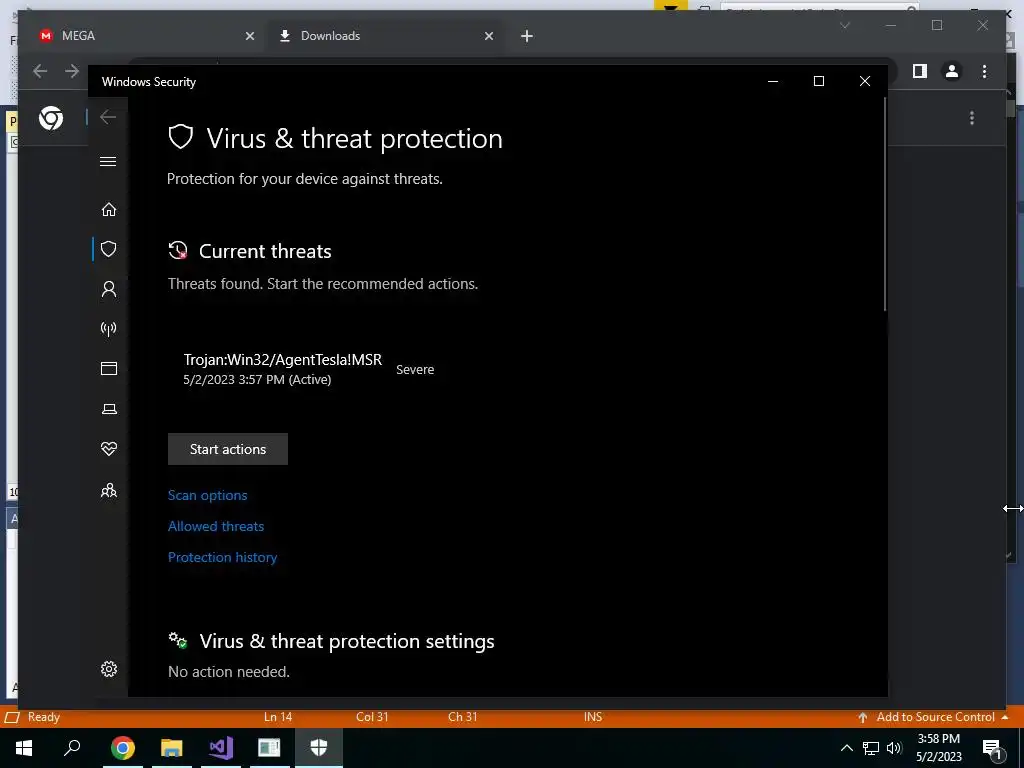Image resolution: width=1024 pixels, height=768 pixels.
Task: Click Ch 31 in the status bar
Action: 462,717
